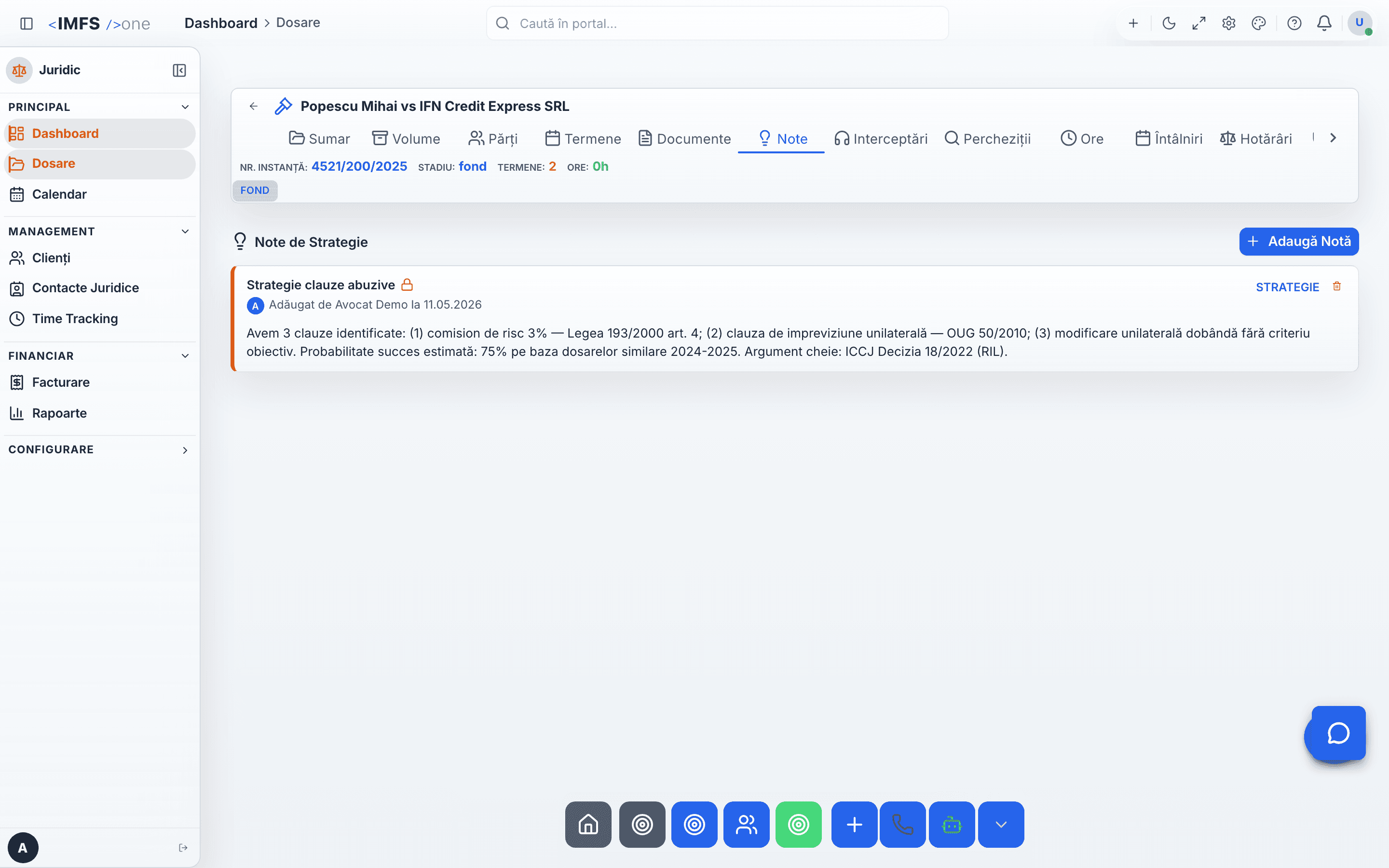Click the STRATEGIE tag on the note
This screenshot has width=1389, height=868.
1287,287
